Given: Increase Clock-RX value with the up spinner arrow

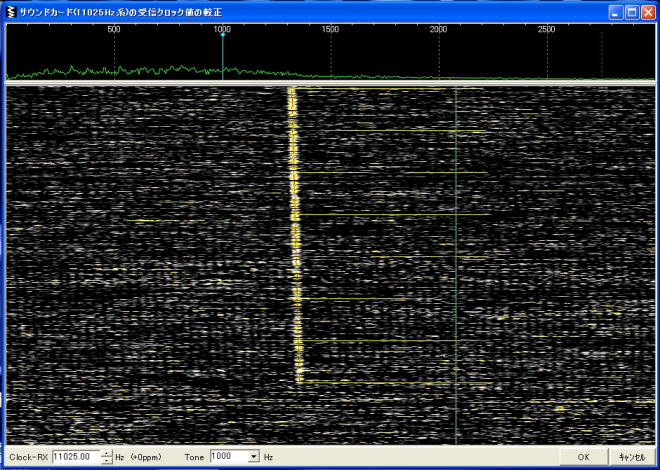Looking at the screenshot, I should tap(107, 453).
